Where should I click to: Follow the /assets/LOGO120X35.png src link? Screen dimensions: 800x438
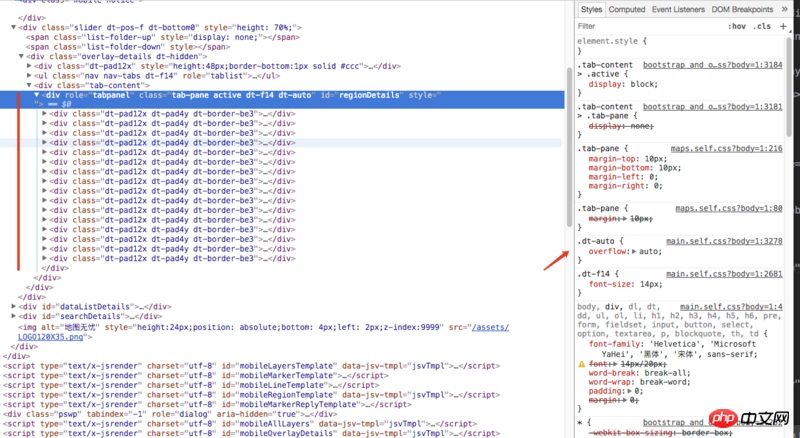(x=490, y=327)
